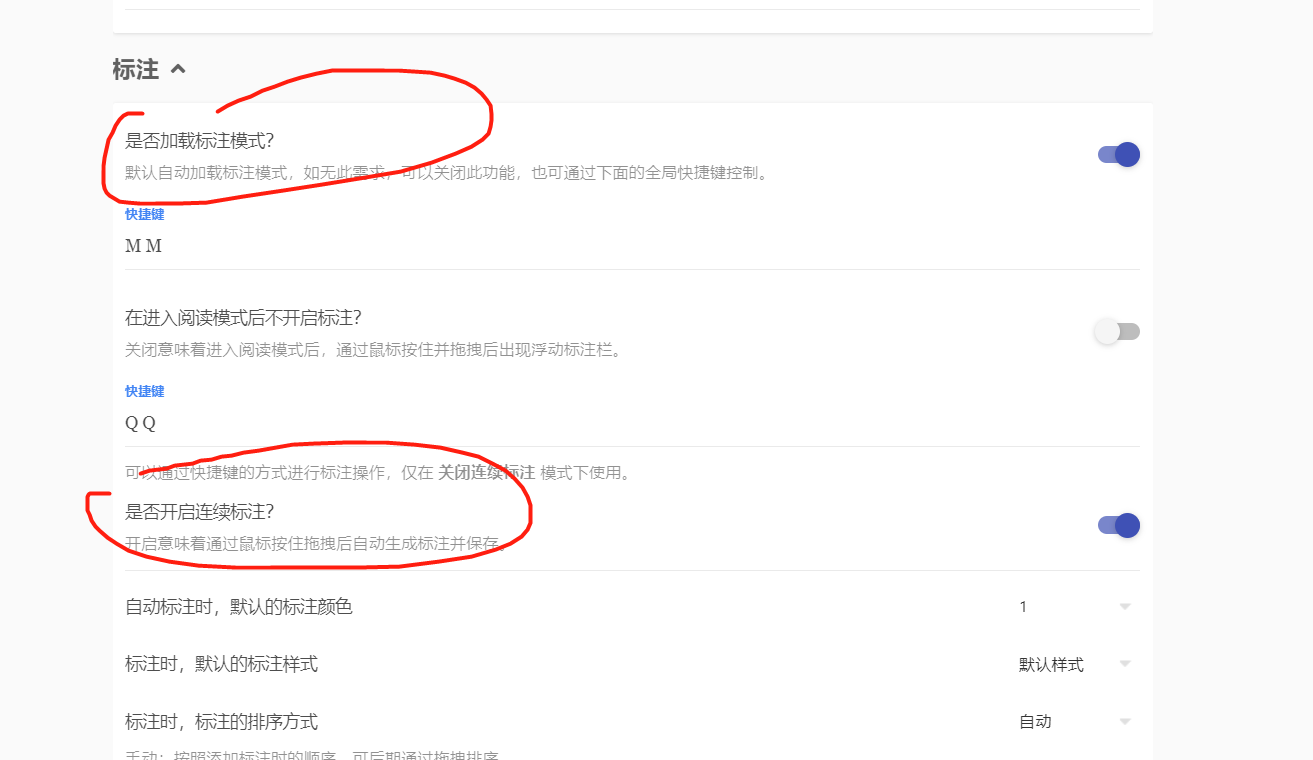The image size is (1313, 760).
Task: Click the 快捷键 label above M M
Action: click(x=145, y=214)
